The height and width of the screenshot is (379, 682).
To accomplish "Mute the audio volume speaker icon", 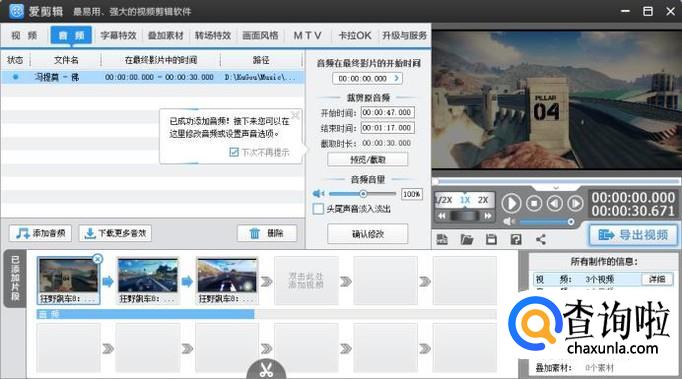I will [318, 194].
